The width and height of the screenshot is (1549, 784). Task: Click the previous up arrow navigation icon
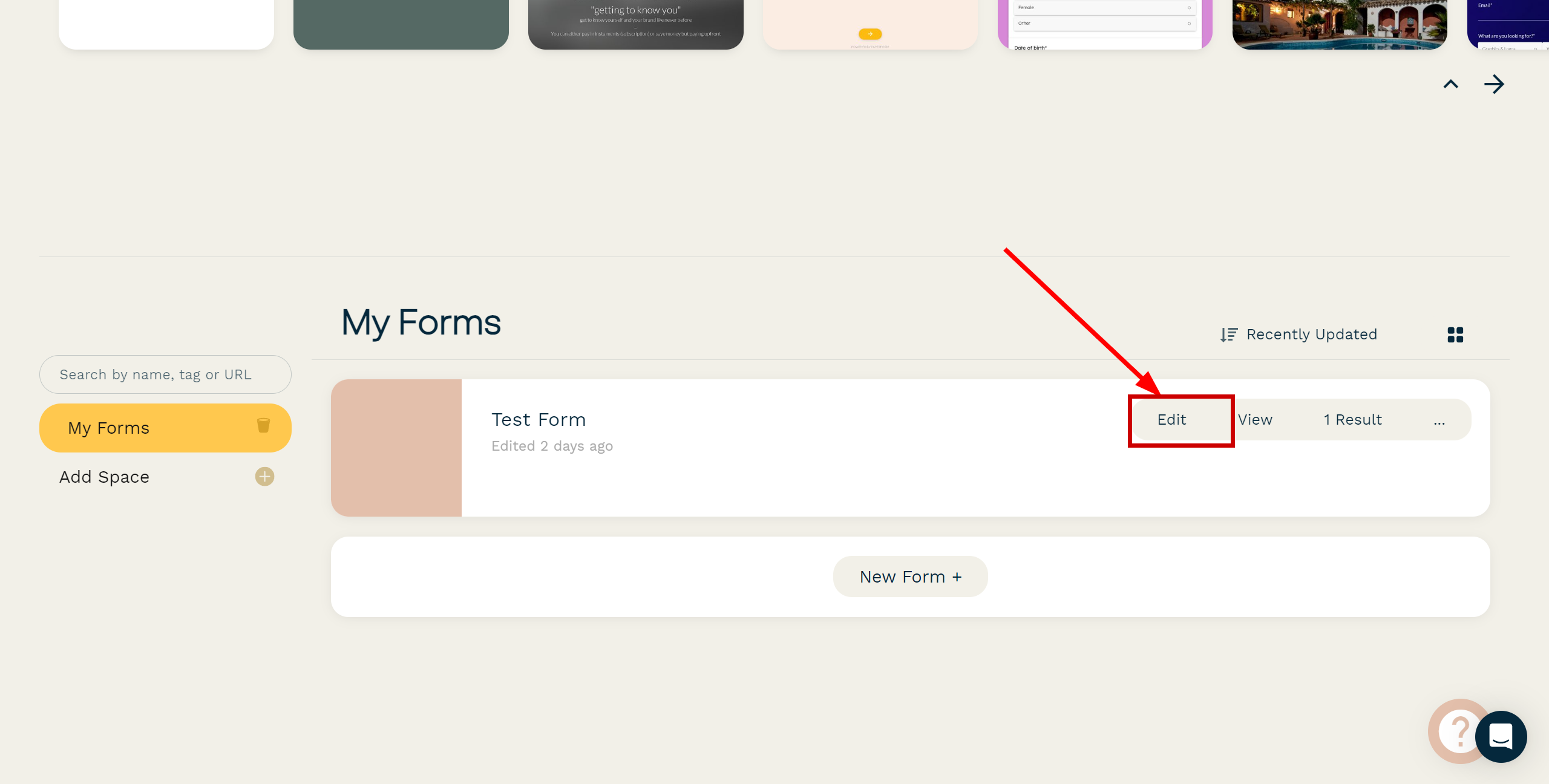[1451, 83]
